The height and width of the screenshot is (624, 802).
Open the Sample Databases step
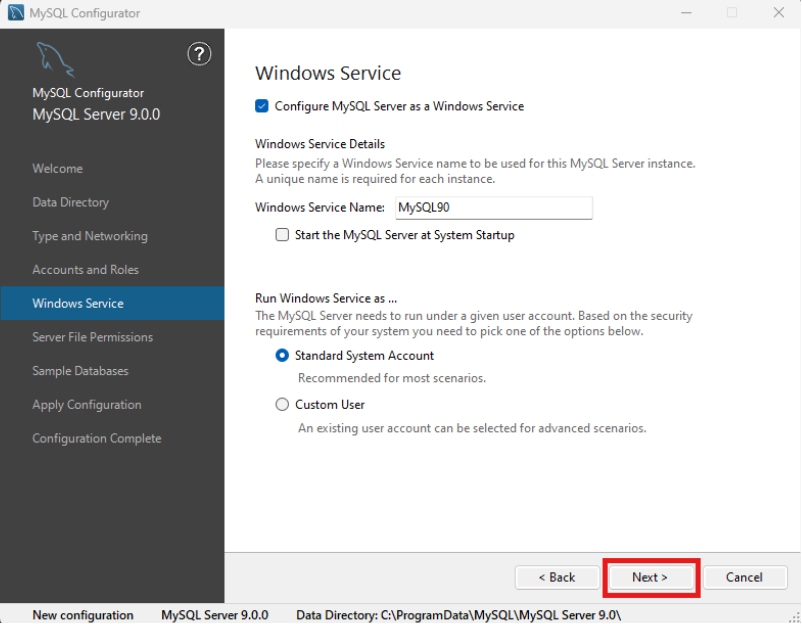pos(80,371)
